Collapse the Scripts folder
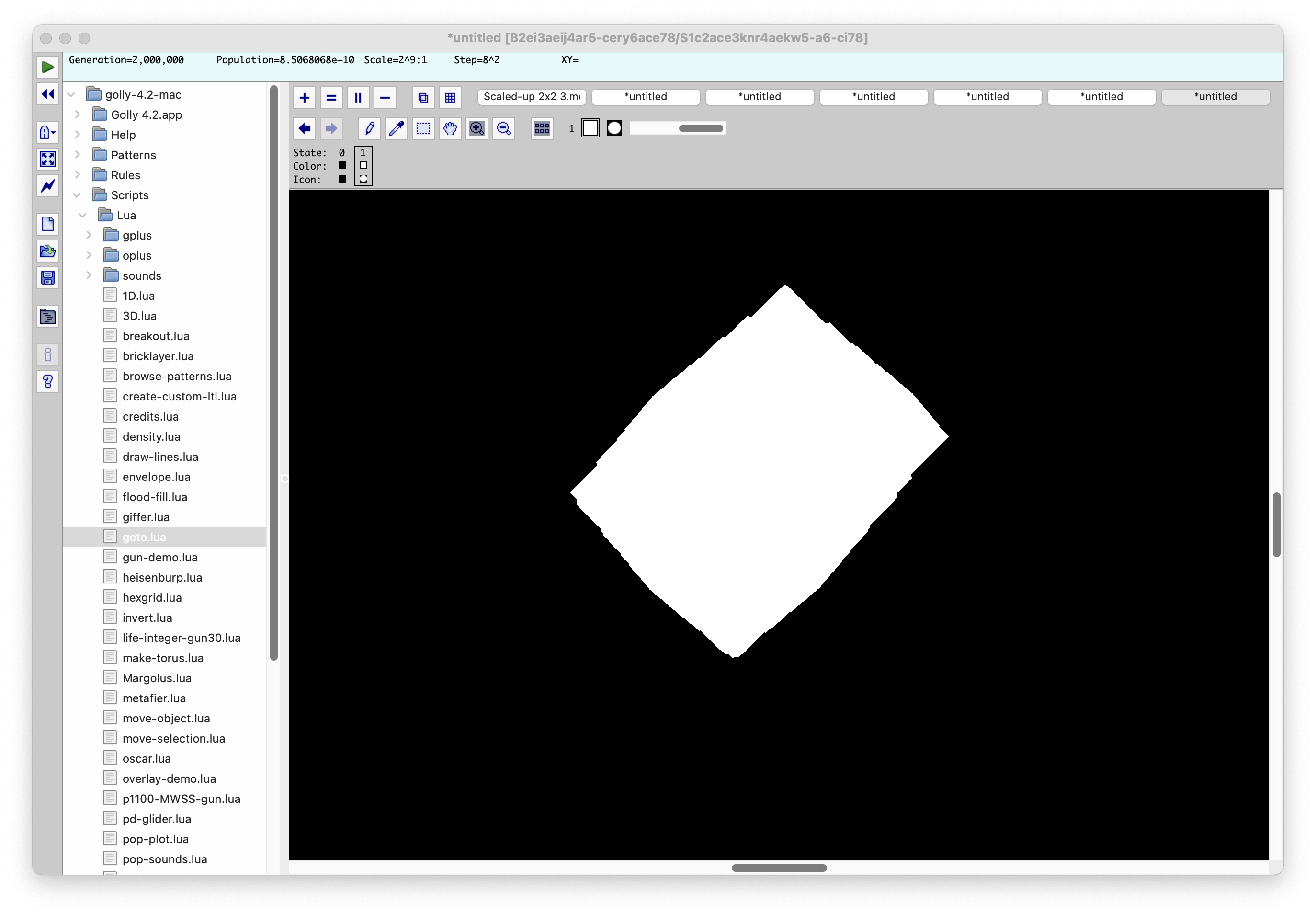Screen dimensions: 1316x915 click(x=78, y=195)
